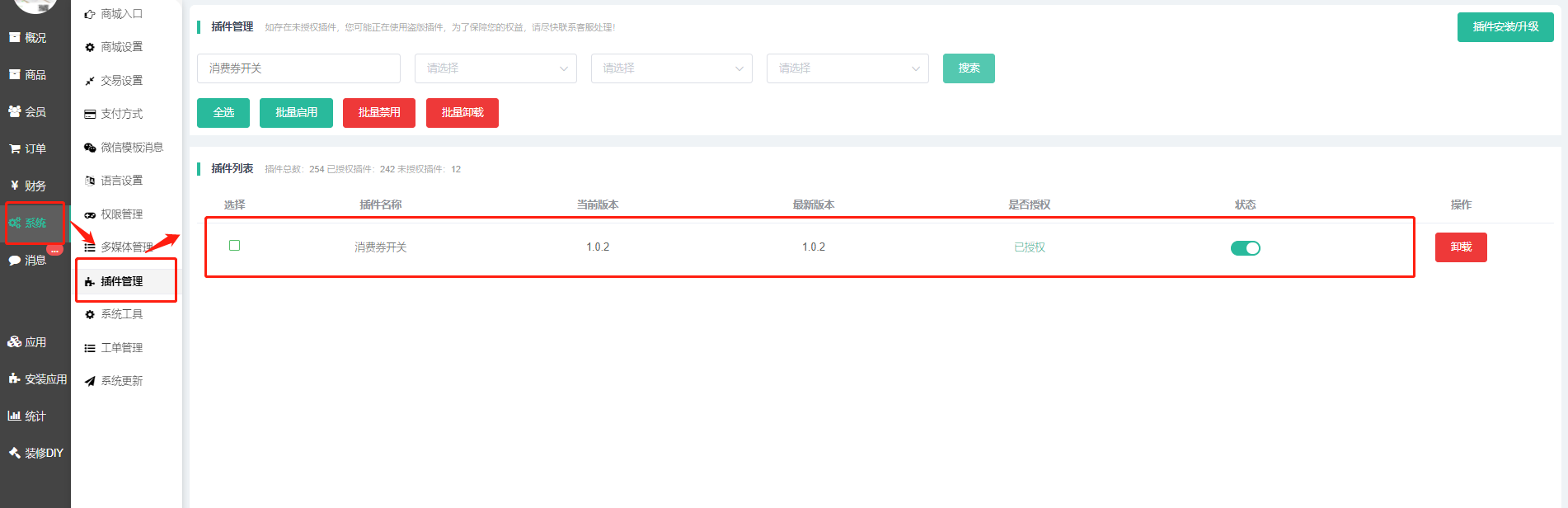1568x508 pixels.
Task: Click the 系统 gears icon
Action: (14, 223)
